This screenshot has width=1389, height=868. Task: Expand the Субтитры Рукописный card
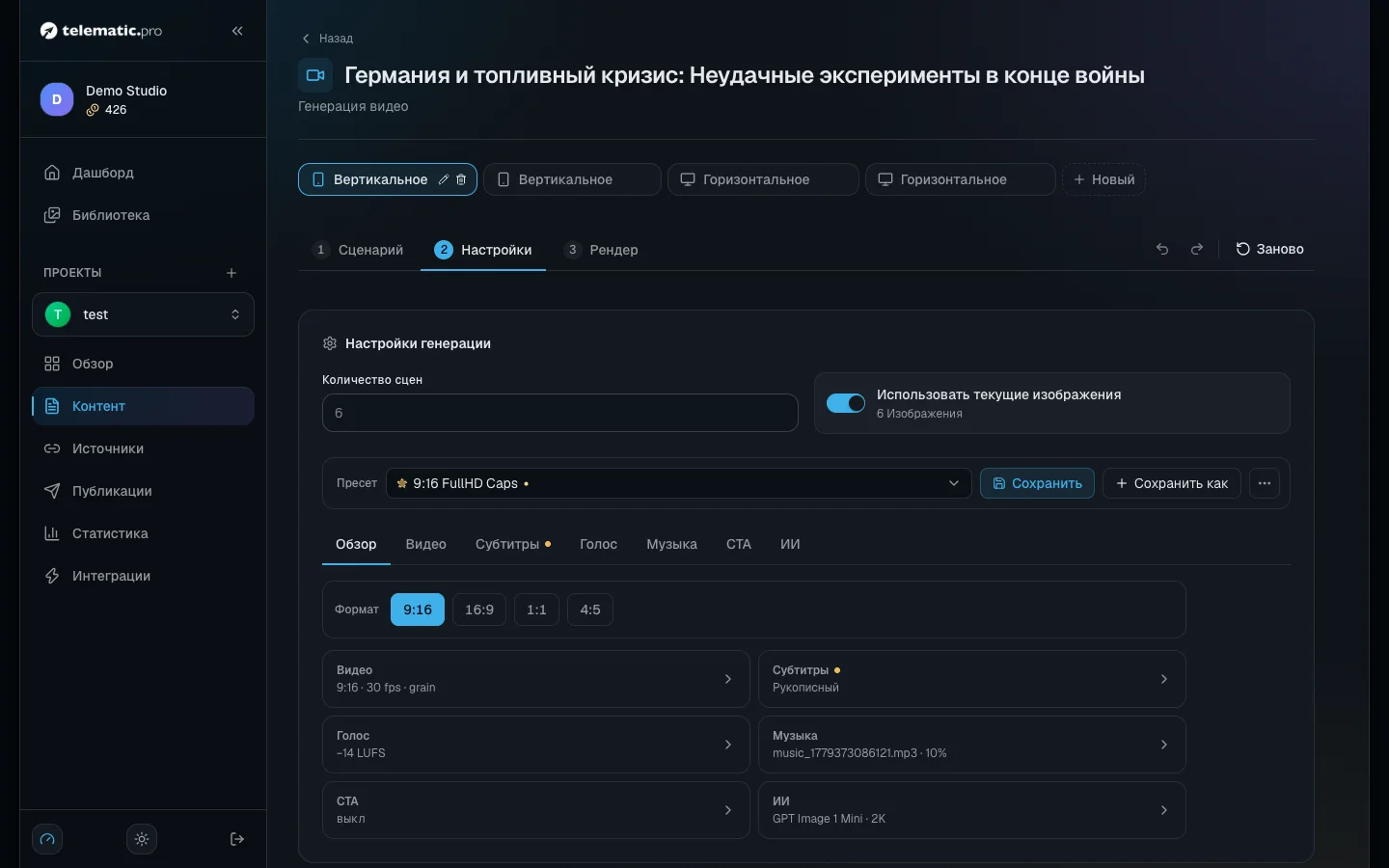[971, 679]
